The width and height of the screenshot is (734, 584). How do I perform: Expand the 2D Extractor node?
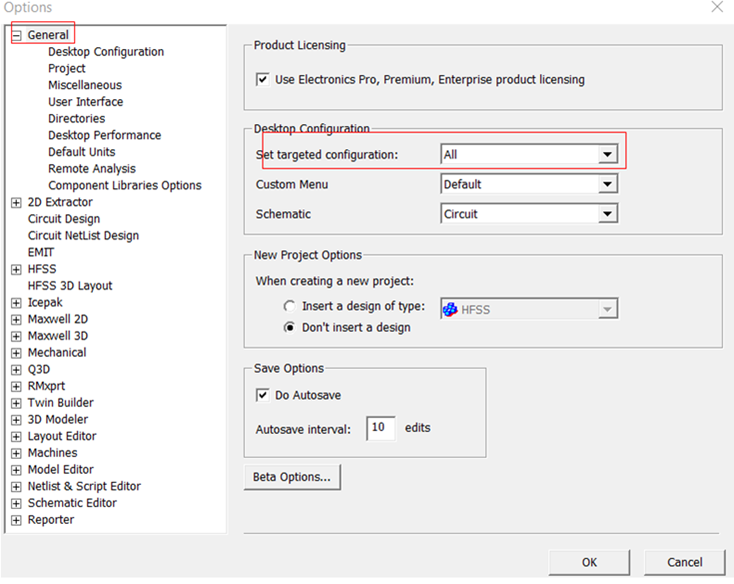(16, 202)
